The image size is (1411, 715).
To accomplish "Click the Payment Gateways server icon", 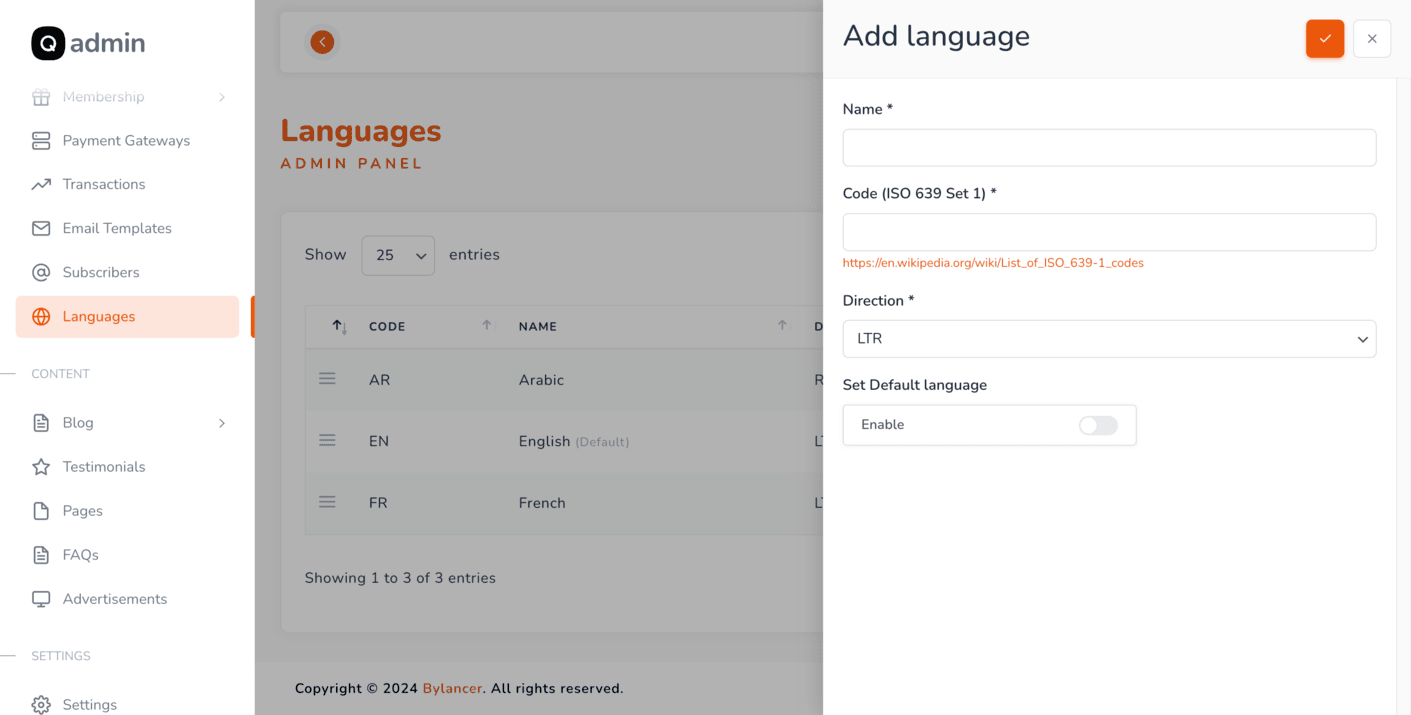I will coord(41,141).
